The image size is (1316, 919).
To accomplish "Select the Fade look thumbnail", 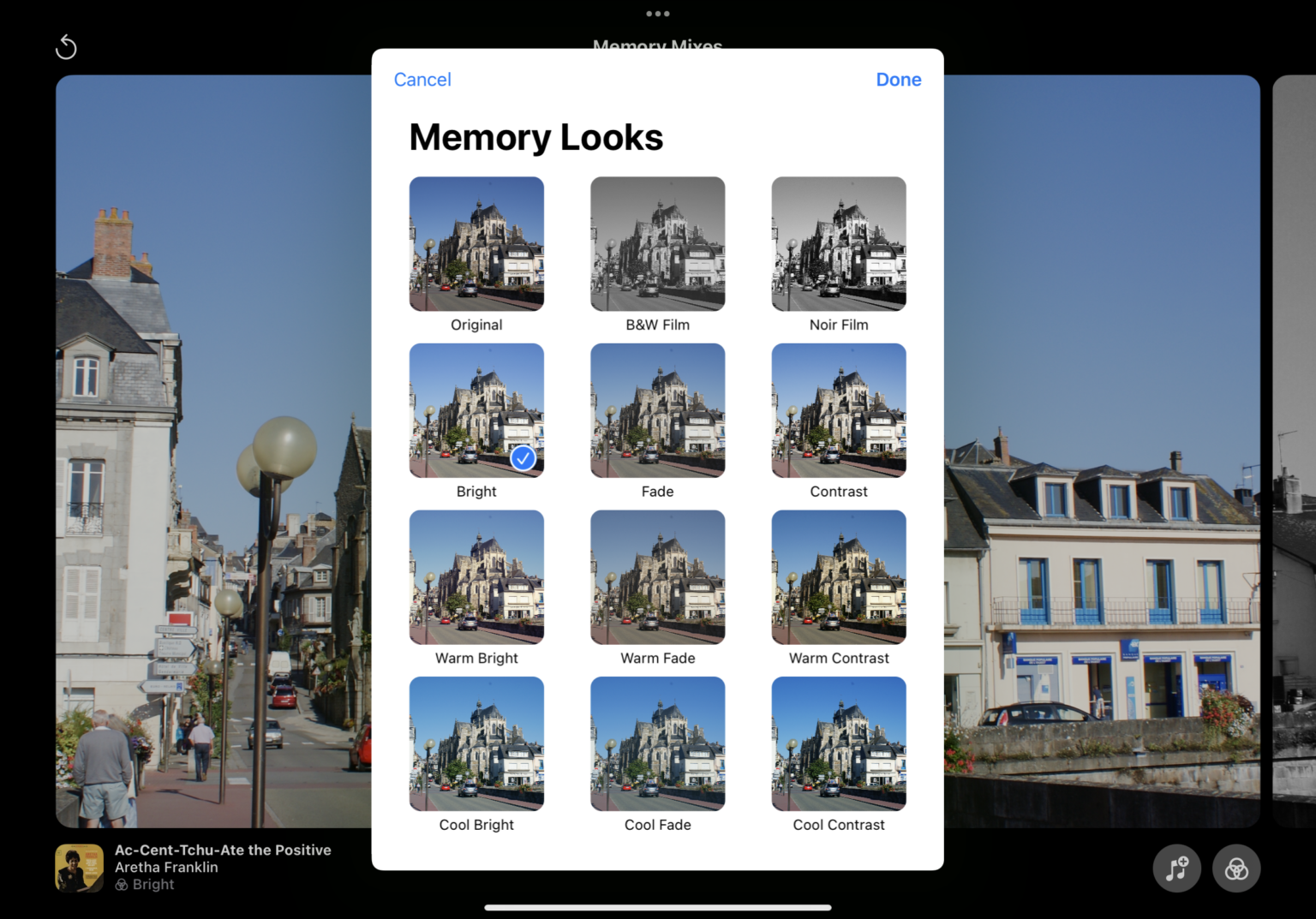I will pyautogui.click(x=657, y=410).
